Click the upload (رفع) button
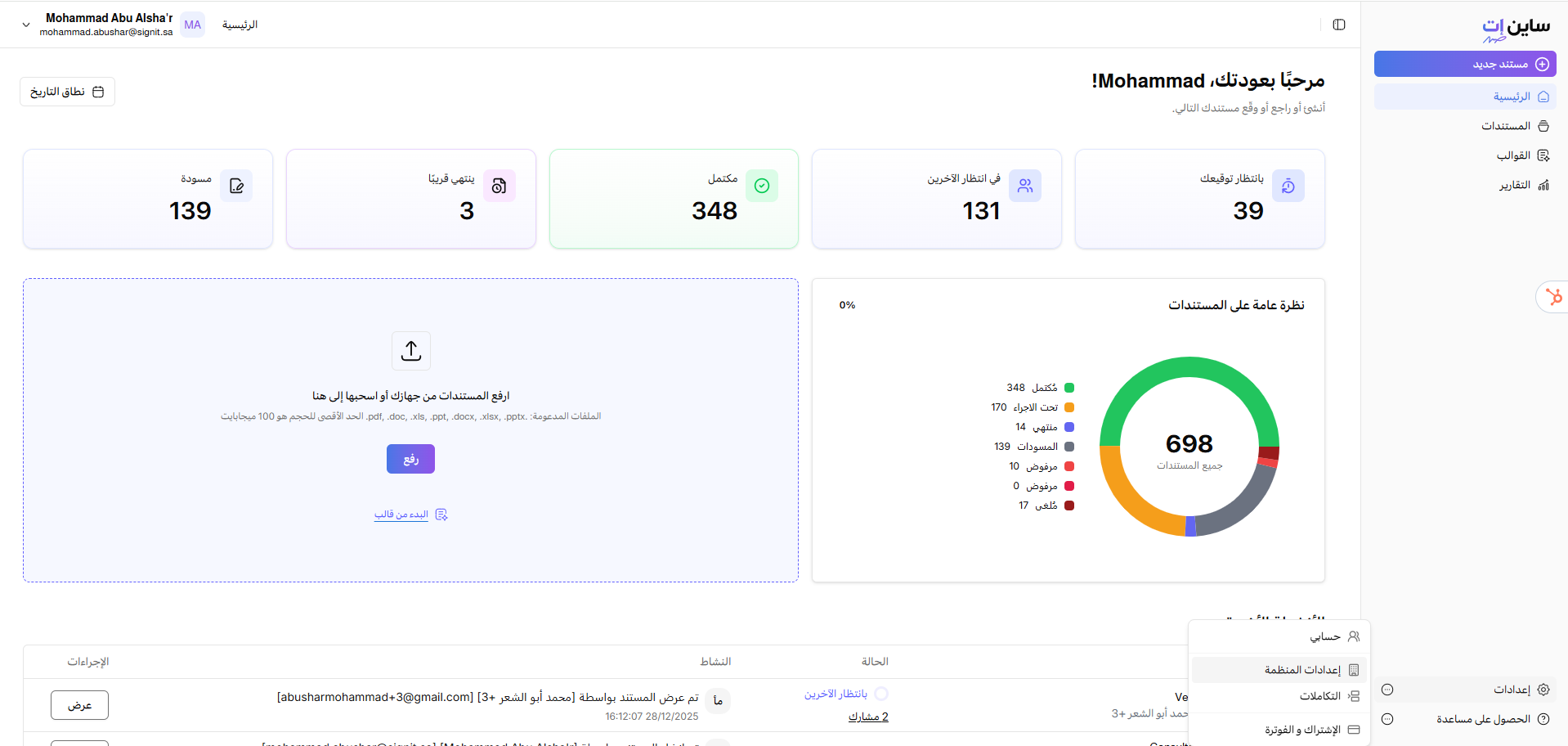Image resolution: width=1568 pixels, height=746 pixels. [x=410, y=459]
